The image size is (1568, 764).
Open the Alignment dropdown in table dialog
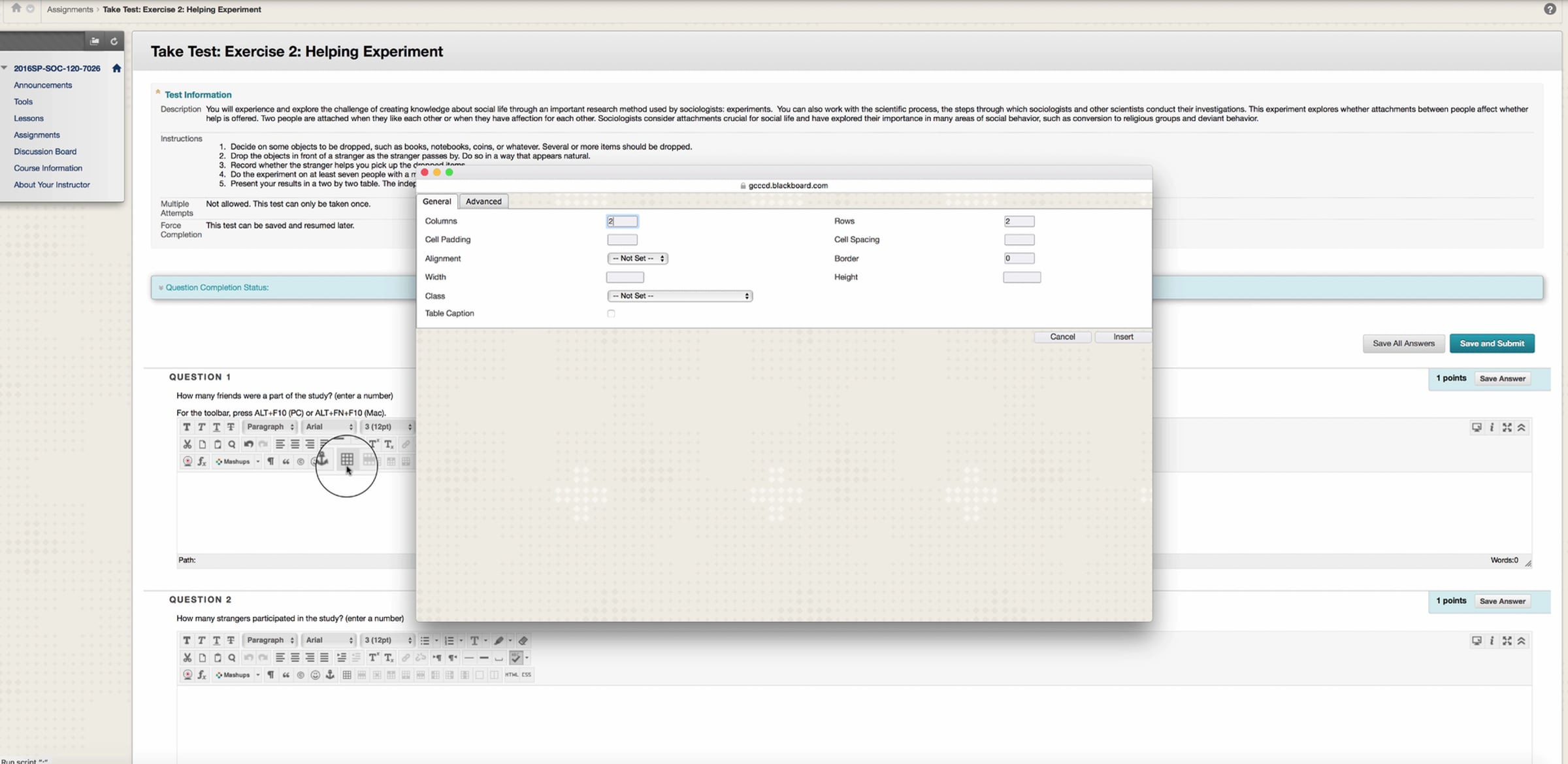[x=638, y=258]
